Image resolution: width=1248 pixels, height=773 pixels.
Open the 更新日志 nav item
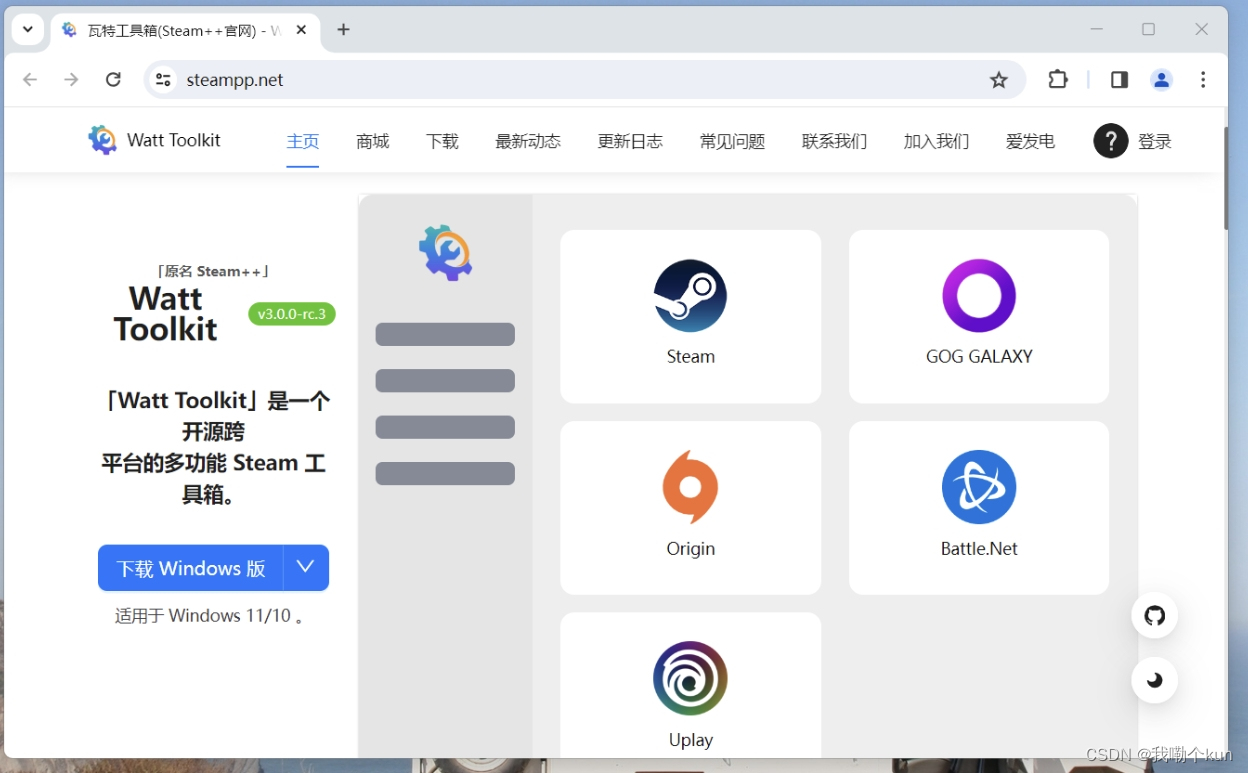pyautogui.click(x=630, y=141)
